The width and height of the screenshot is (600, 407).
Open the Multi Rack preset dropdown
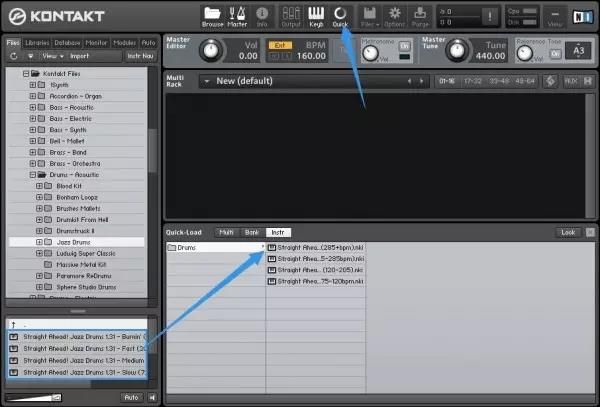[205, 80]
